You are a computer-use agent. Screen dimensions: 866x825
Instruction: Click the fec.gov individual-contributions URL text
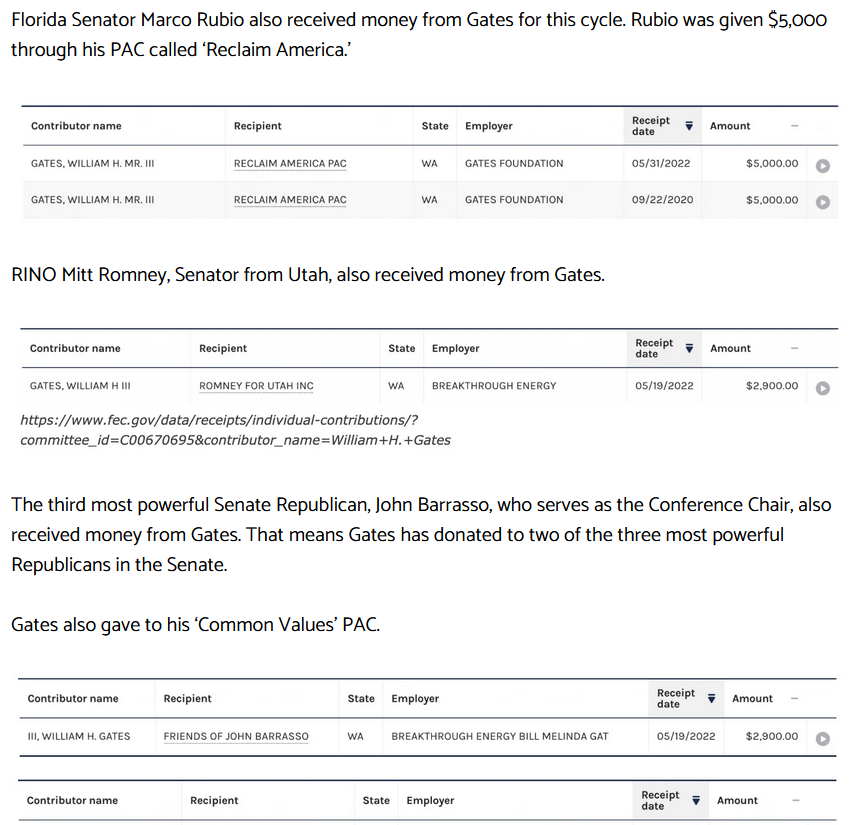tap(220, 430)
